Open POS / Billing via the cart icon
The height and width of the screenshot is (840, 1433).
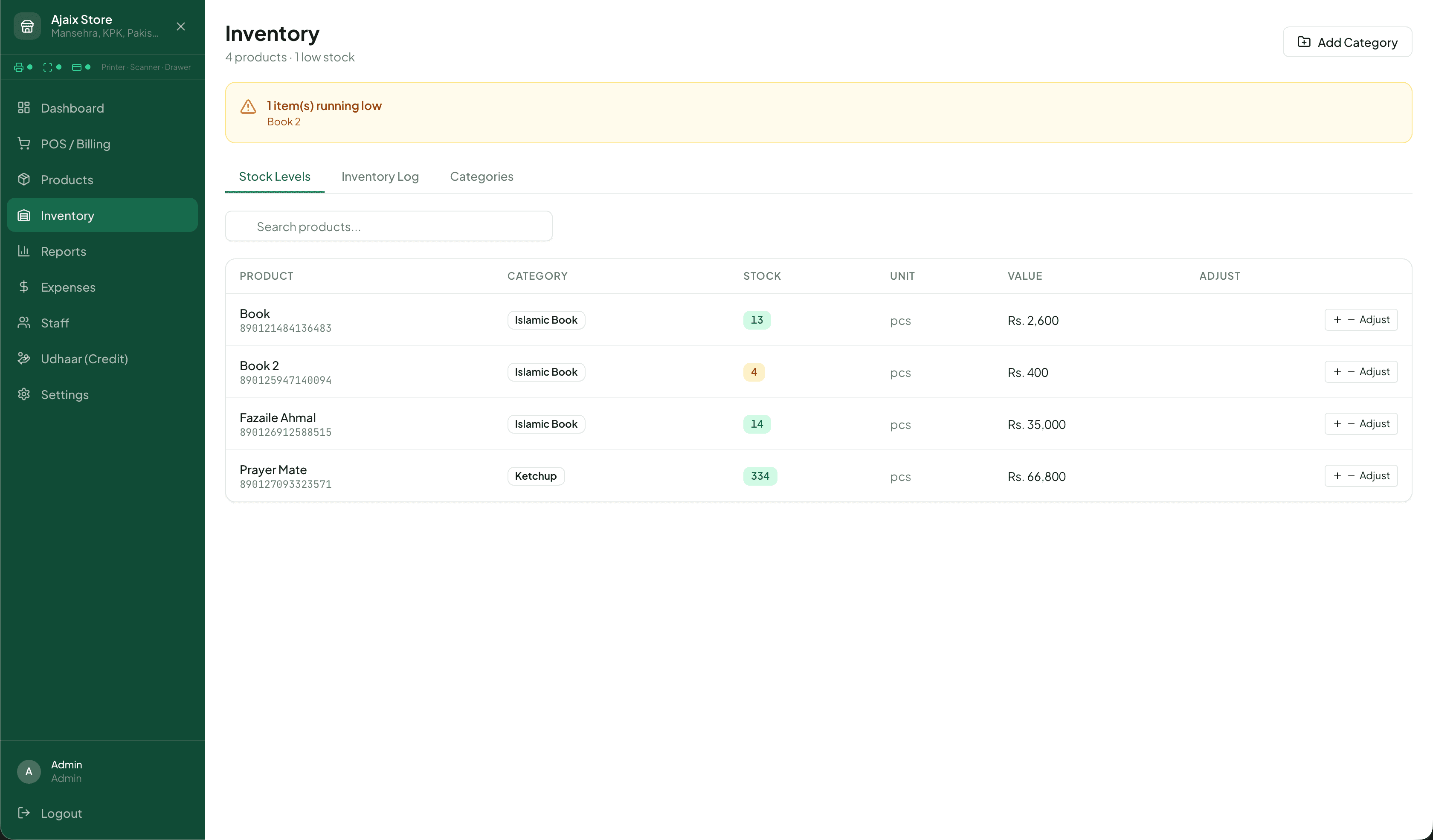(24, 144)
